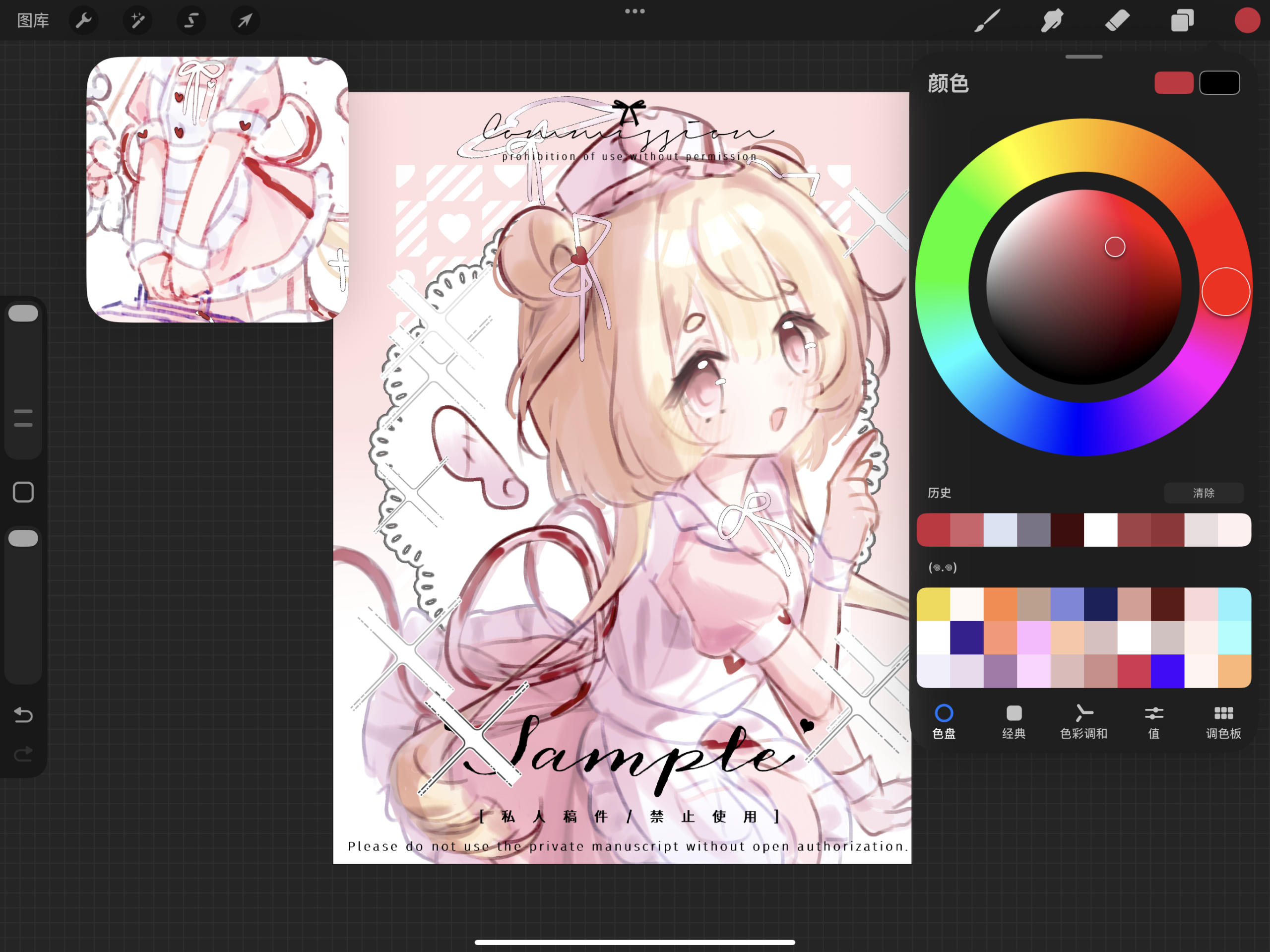1270x952 pixels.
Task: Activate the Transform arrow tool
Action: point(245,21)
